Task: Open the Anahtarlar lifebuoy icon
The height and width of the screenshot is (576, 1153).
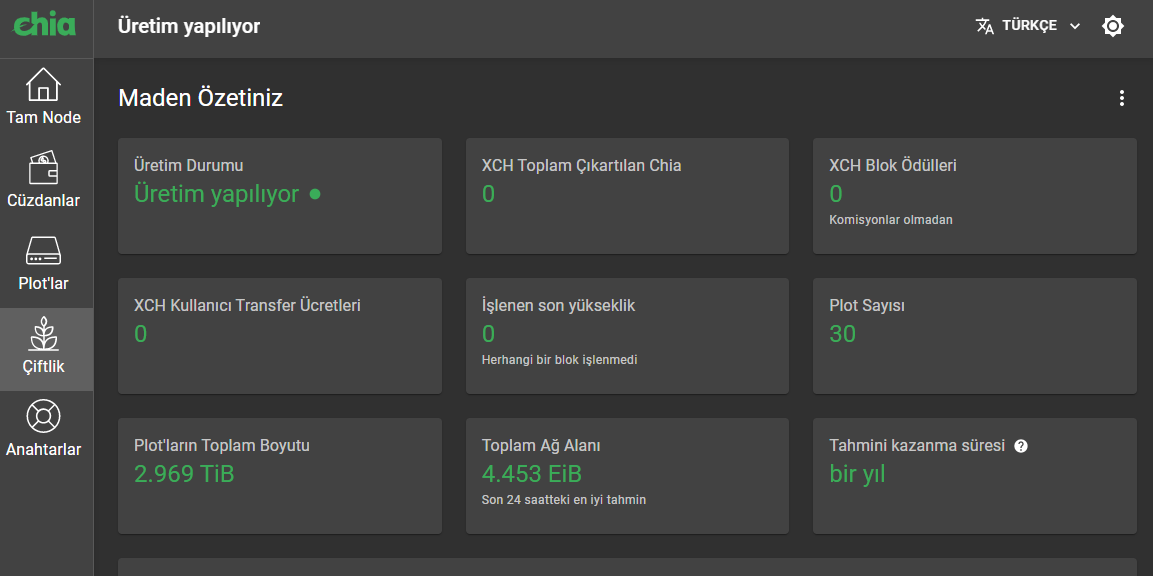Action: (x=43, y=417)
